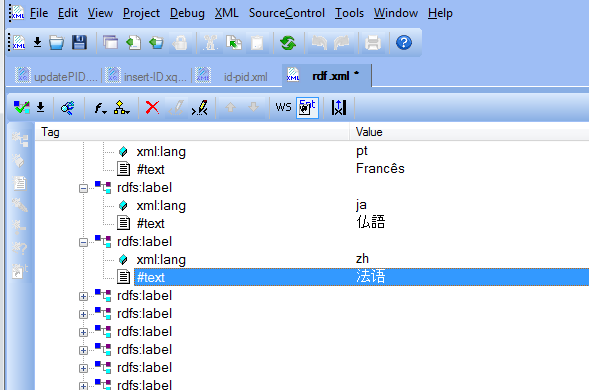Open the XML menu
This screenshot has height=390, width=589.
tap(227, 13)
